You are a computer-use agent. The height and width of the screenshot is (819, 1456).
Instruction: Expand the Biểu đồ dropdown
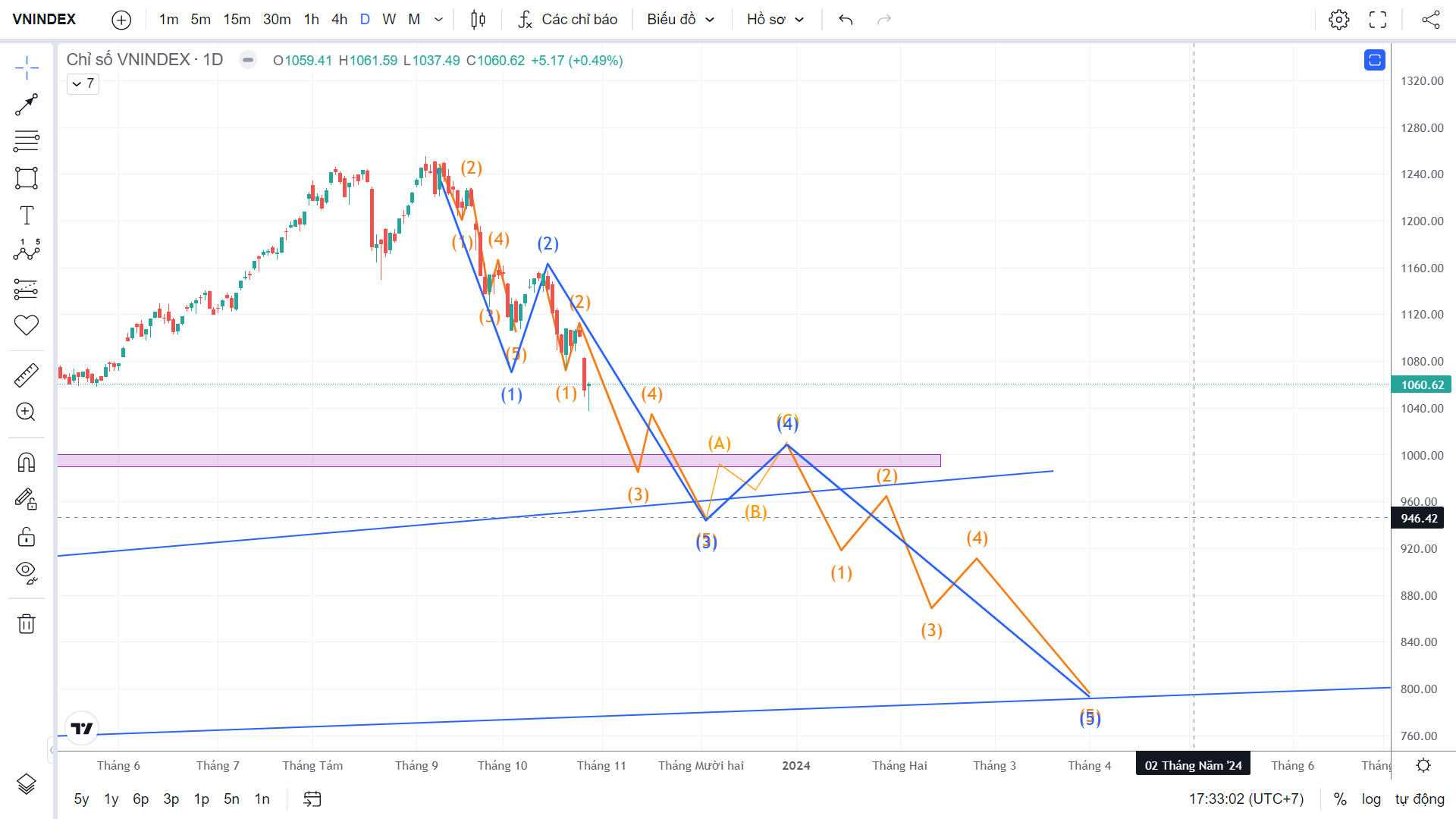pyautogui.click(x=681, y=20)
